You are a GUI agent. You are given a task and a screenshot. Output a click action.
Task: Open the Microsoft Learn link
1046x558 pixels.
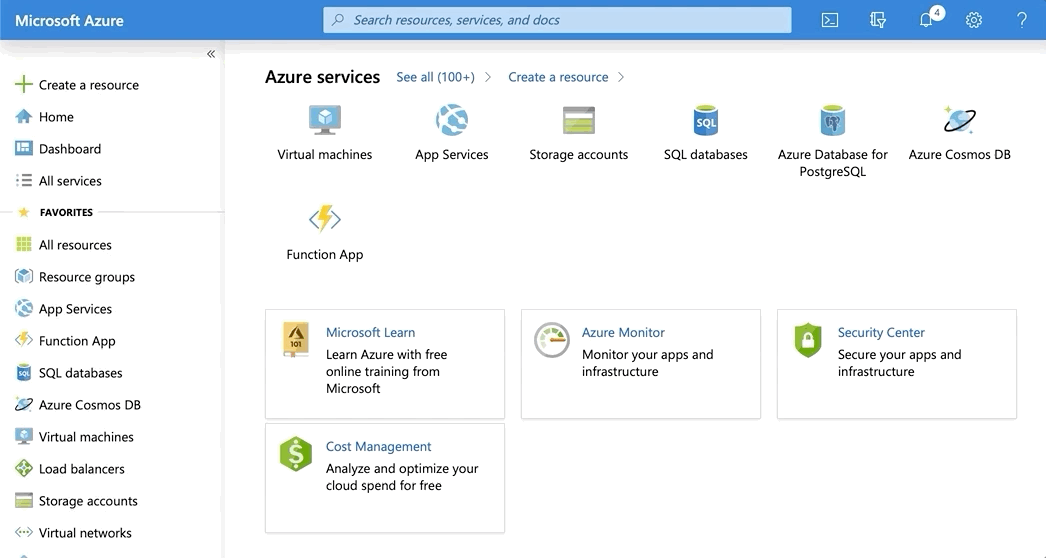click(370, 332)
